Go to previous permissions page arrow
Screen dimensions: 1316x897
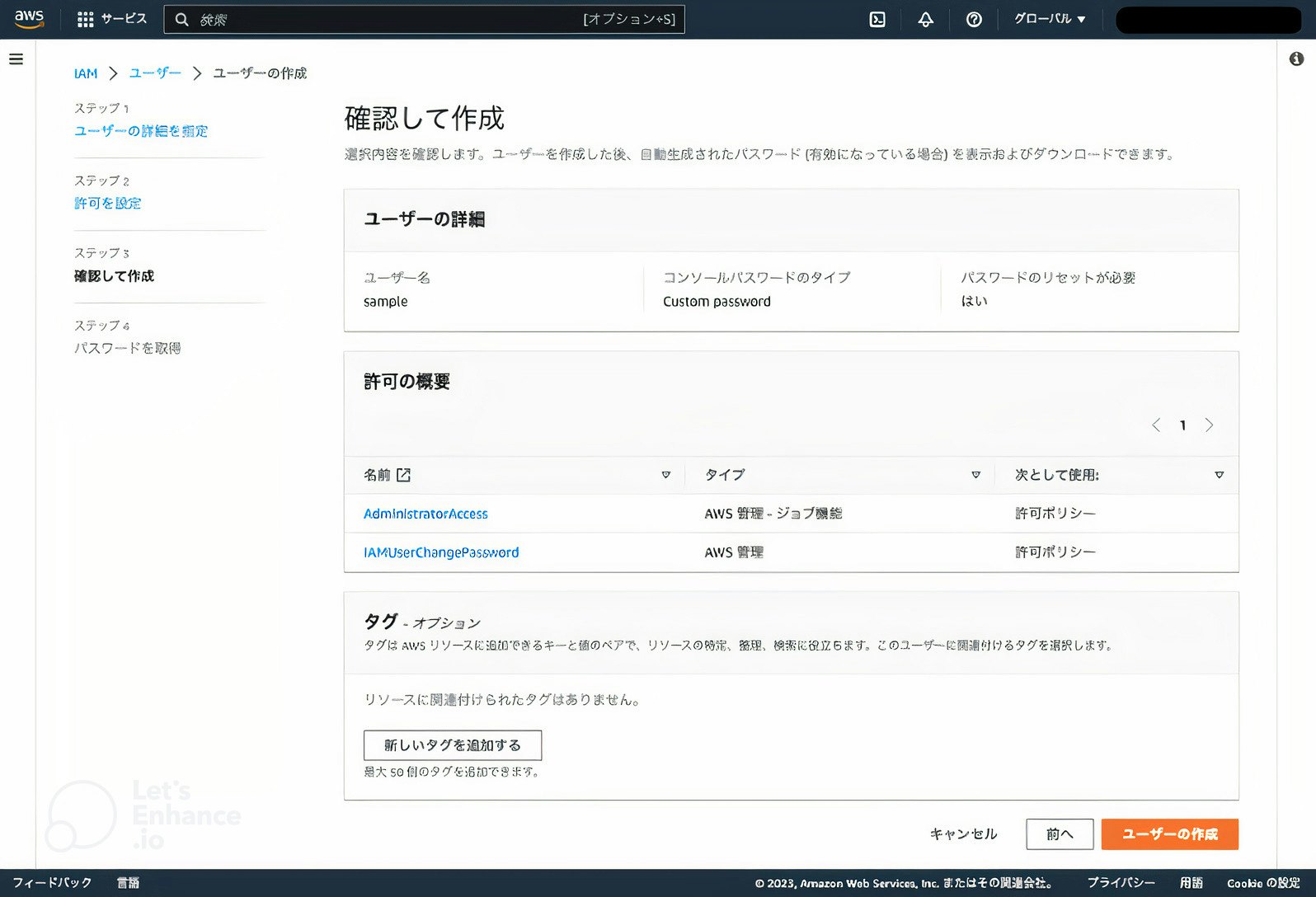pyautogui.click(x=1156, y=425)
